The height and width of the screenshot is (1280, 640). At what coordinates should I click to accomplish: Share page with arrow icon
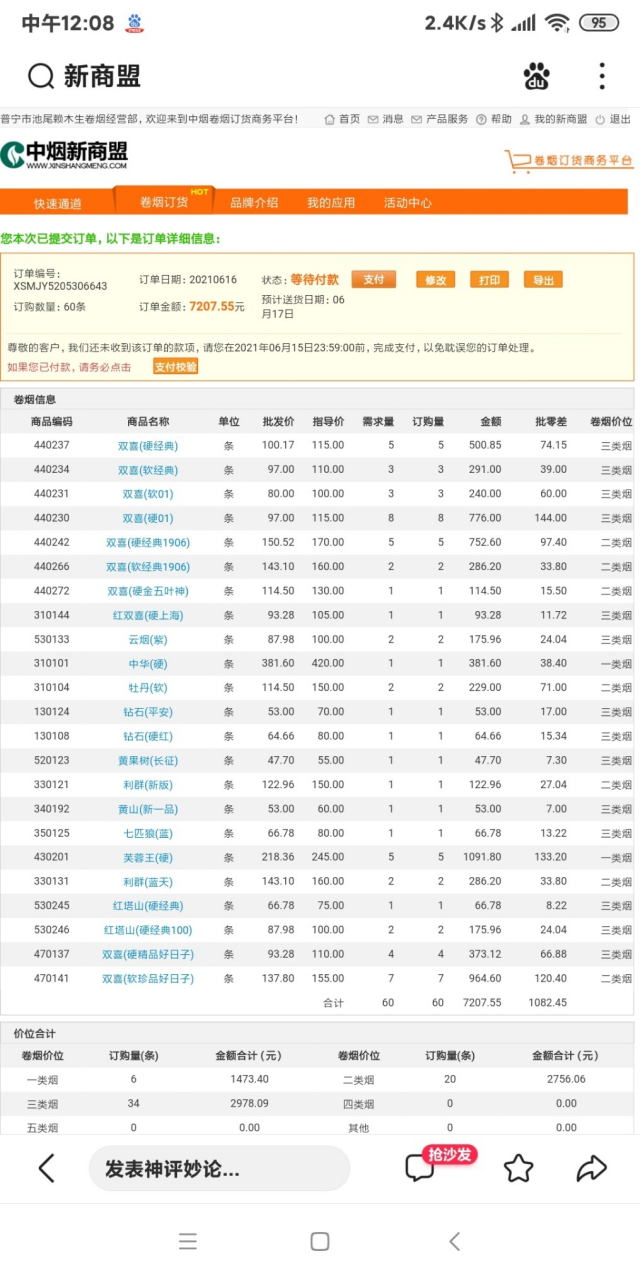[592, 1168]
